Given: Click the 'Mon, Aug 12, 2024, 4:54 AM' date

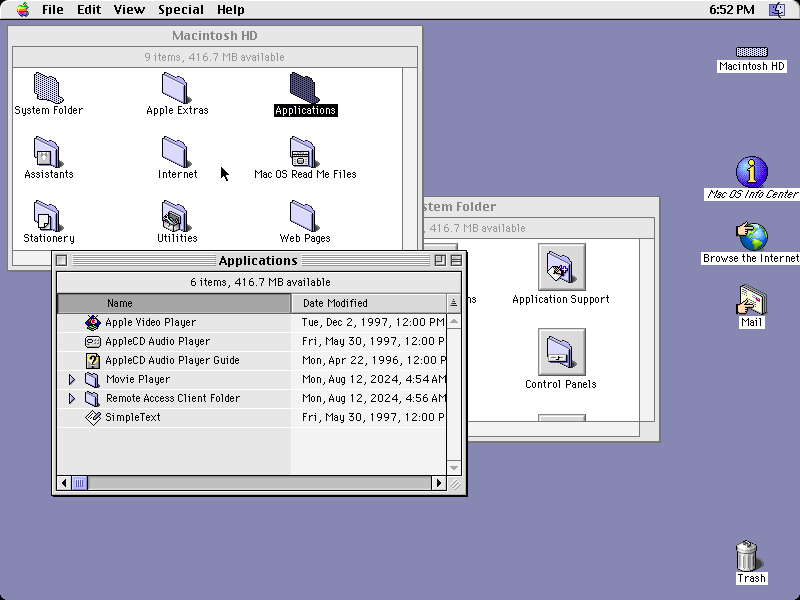Looking at the screenshot, I should [x=373, y=380].
